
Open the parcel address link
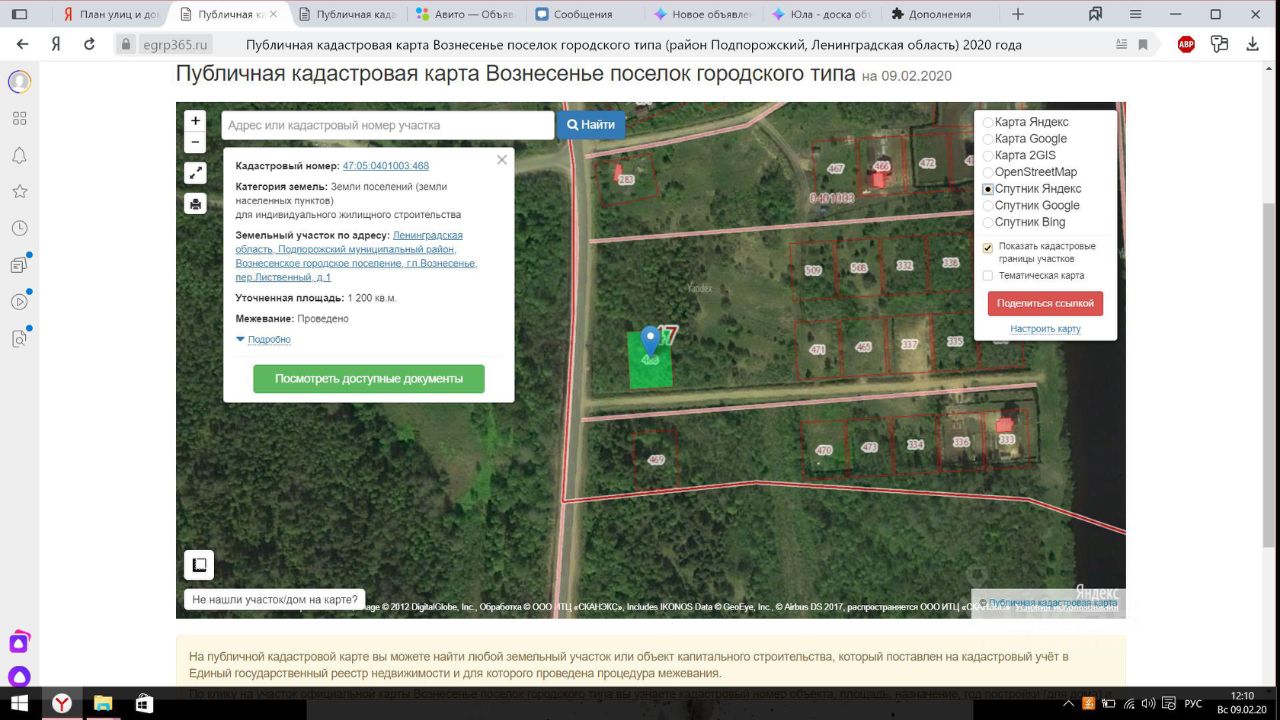[x=356, y=256]
